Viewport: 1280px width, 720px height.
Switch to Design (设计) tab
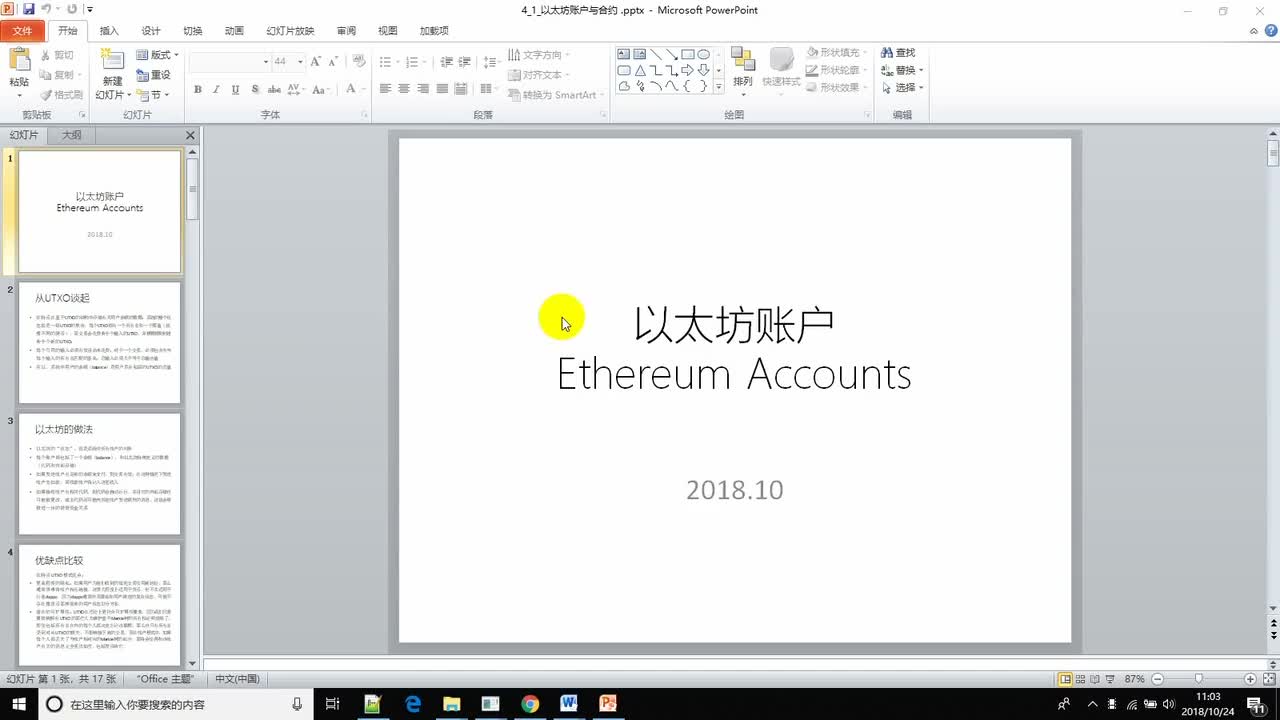(151, 31)
